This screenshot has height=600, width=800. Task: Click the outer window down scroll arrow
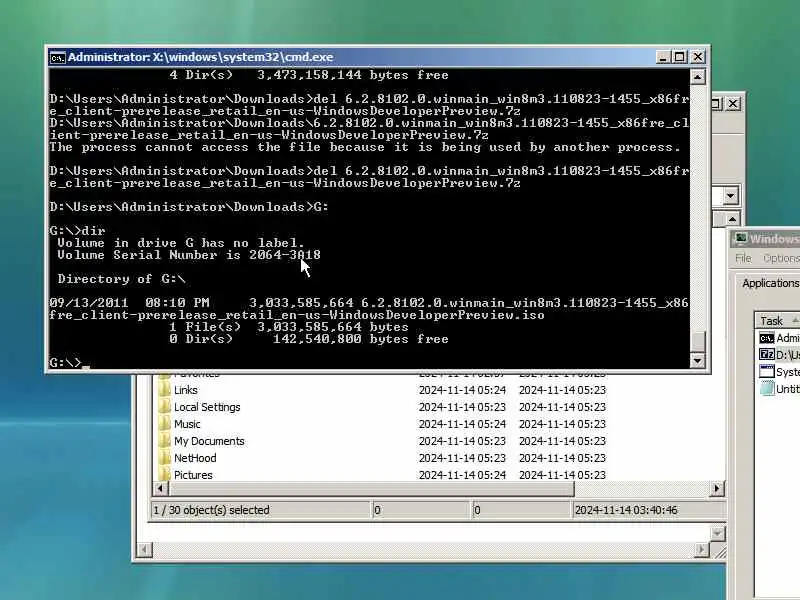pyautogui.click(x=717, y=534)
